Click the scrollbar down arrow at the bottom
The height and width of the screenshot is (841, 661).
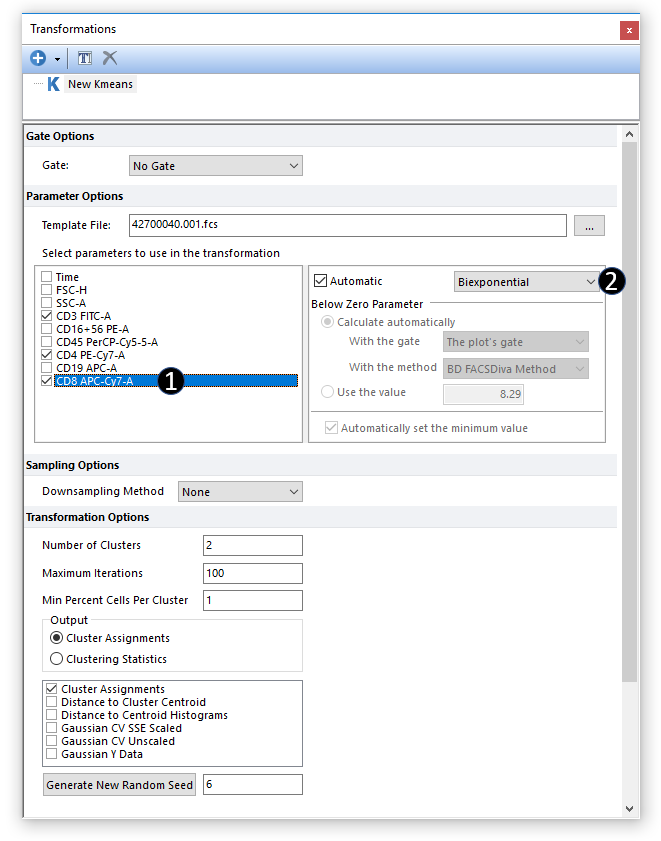630,808
